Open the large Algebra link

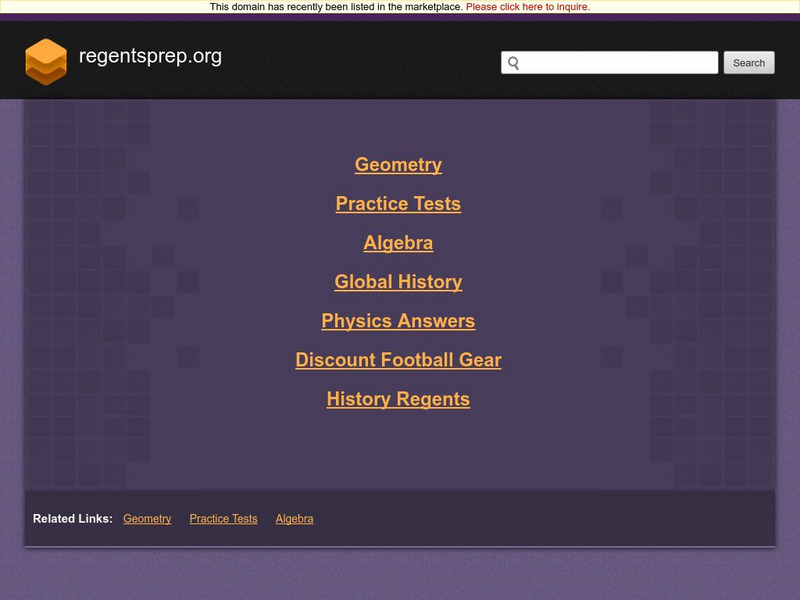tap(398, 243)
